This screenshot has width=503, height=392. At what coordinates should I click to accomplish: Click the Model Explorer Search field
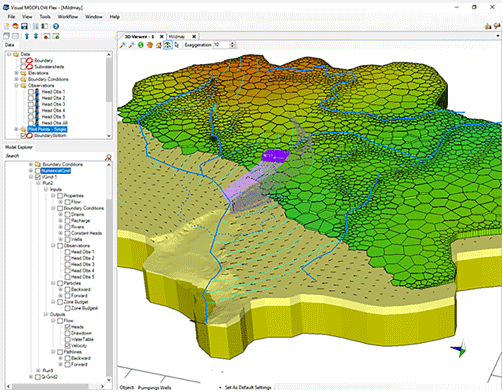coord(55,156)
